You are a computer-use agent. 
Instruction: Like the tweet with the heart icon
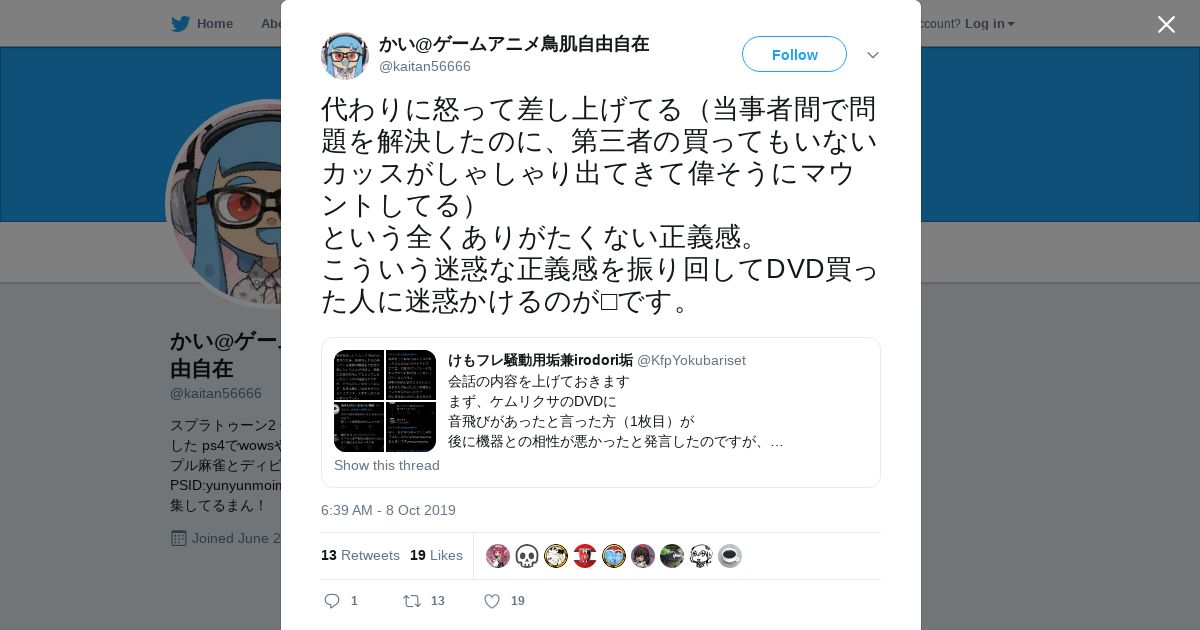(492, 601)
